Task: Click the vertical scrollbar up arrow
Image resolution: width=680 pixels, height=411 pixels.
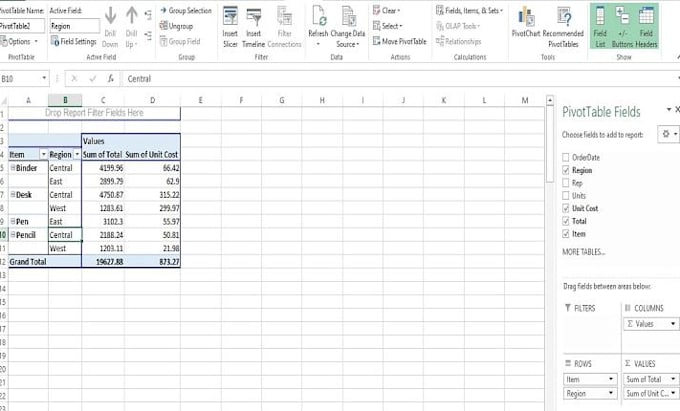Action: coord(550,100)
